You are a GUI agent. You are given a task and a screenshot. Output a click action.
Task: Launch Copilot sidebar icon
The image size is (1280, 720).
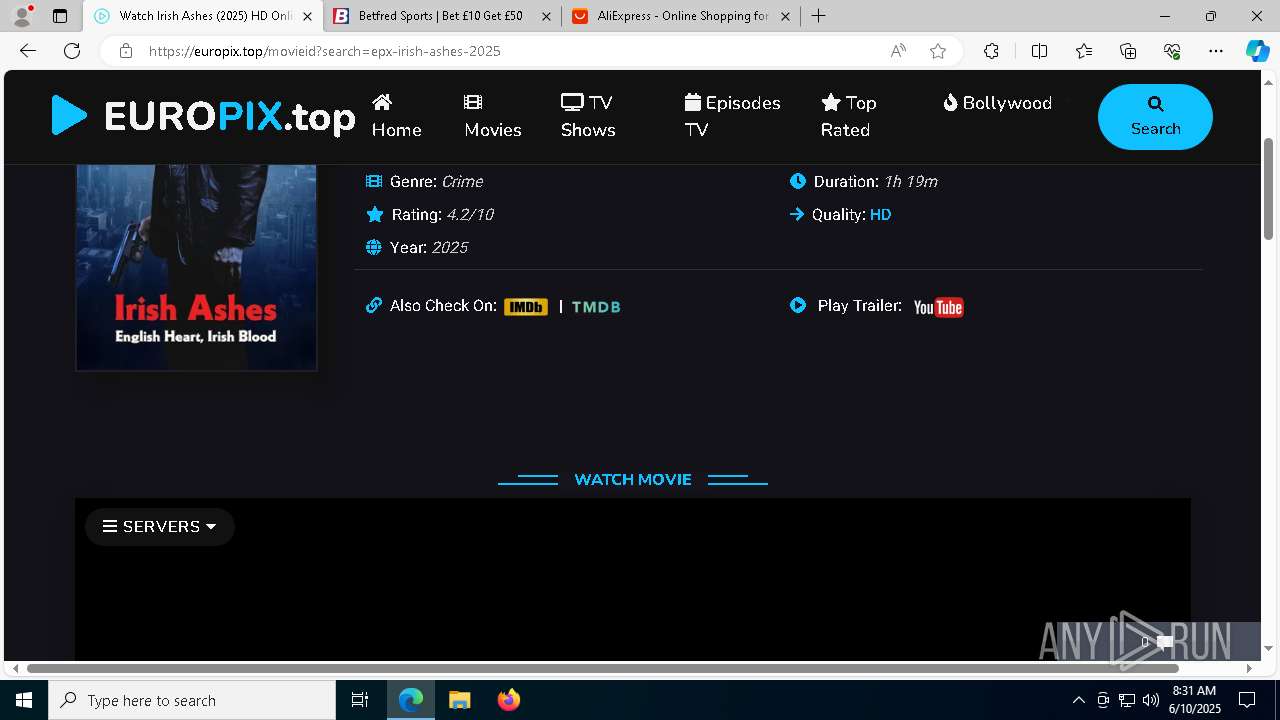pyautogui.click(x=1257, y=51)
